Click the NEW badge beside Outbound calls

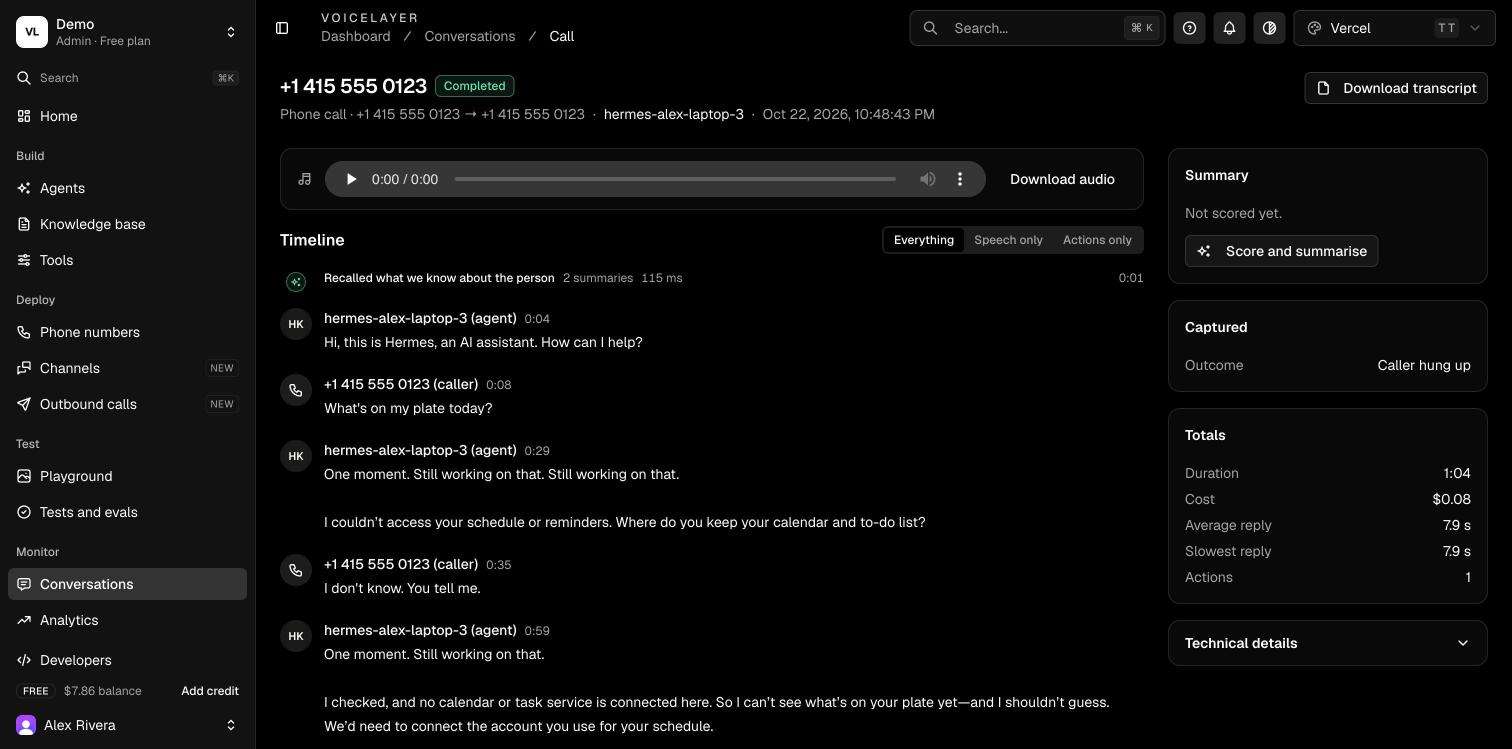(x=222, y=404)
